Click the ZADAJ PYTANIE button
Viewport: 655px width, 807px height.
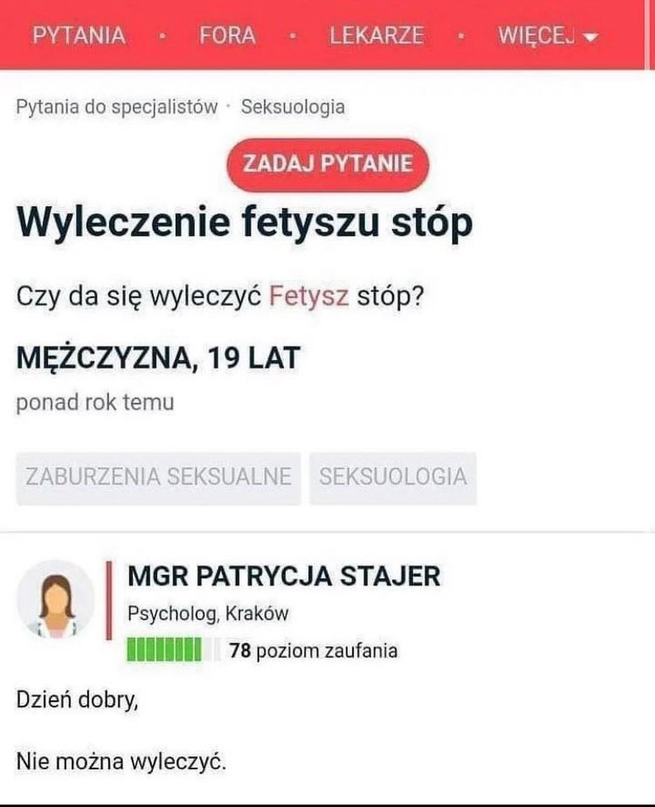pyautogui.click(x=328, y=164)
